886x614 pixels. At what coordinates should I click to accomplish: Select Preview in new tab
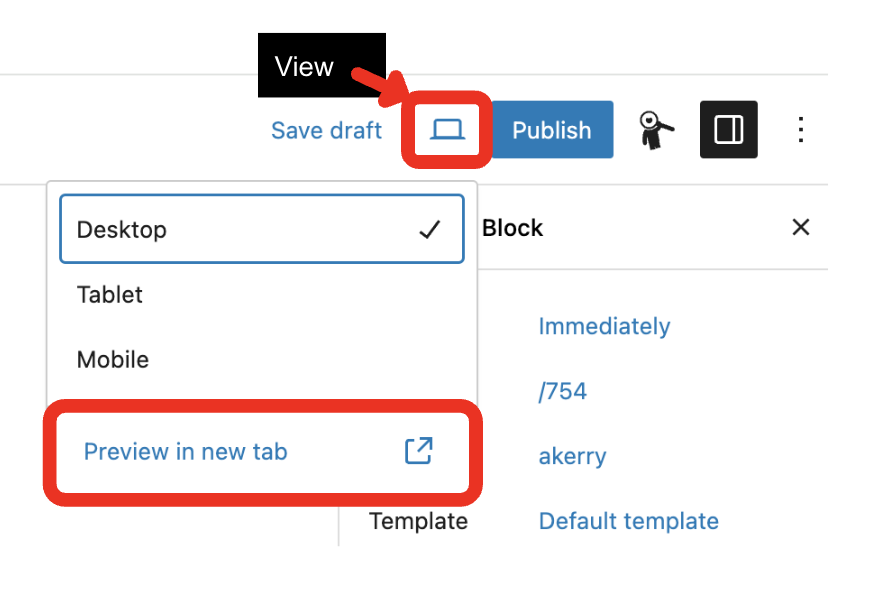coord(186,452)
